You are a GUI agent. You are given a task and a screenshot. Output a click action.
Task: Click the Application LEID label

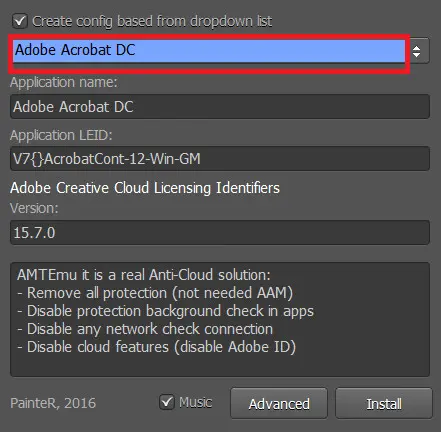pyautogui.click(x=61, y=135)
